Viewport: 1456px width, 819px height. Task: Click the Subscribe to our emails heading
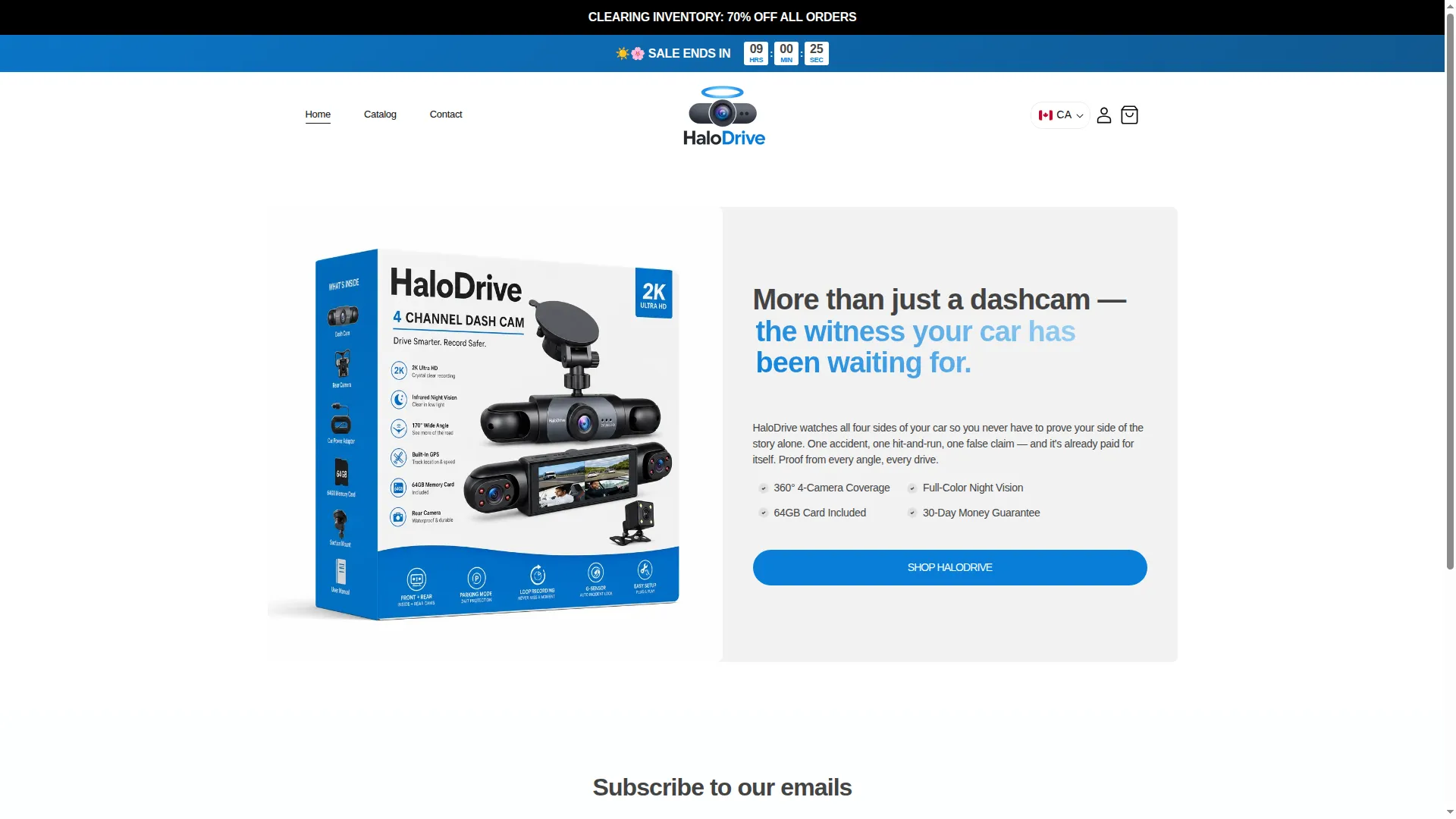point(722,788)
